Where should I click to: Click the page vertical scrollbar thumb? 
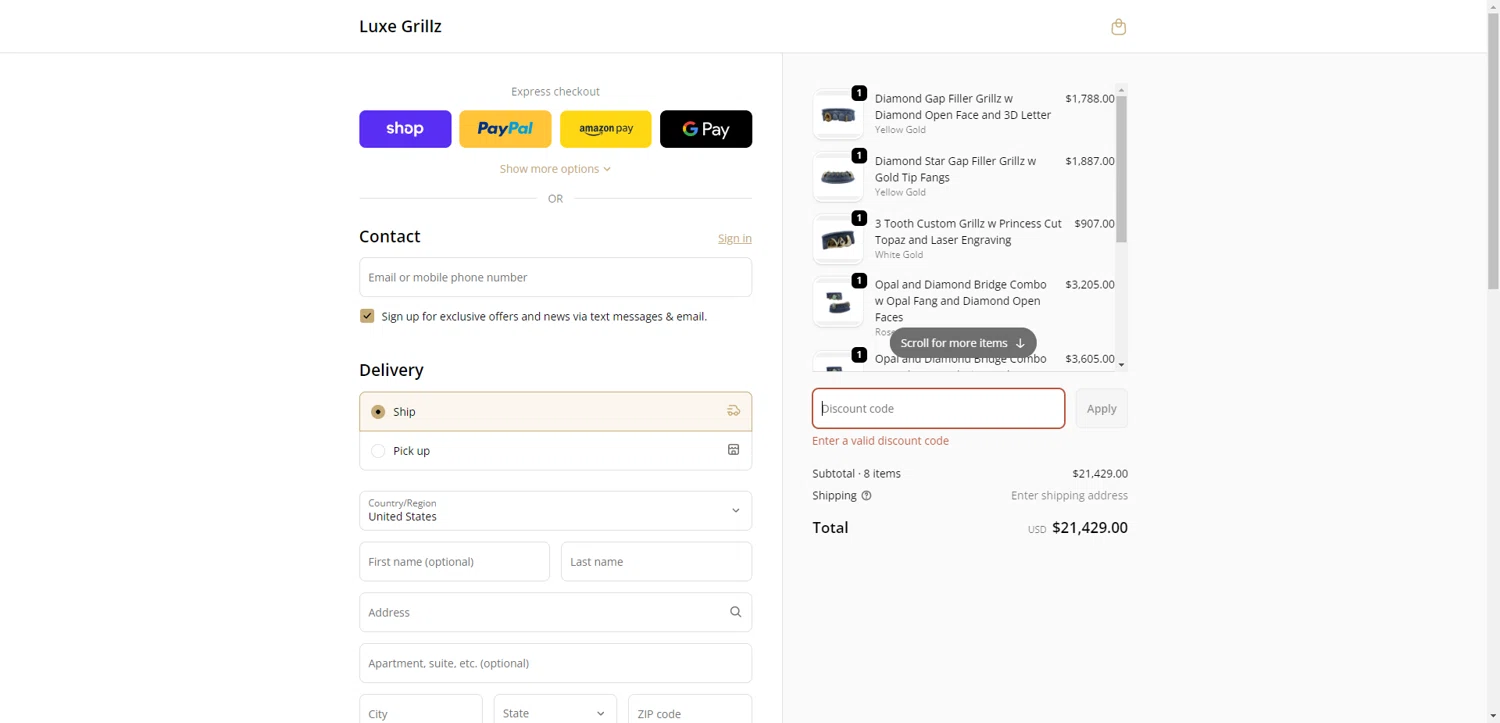pyautogui.click(x=1493, y=150)
